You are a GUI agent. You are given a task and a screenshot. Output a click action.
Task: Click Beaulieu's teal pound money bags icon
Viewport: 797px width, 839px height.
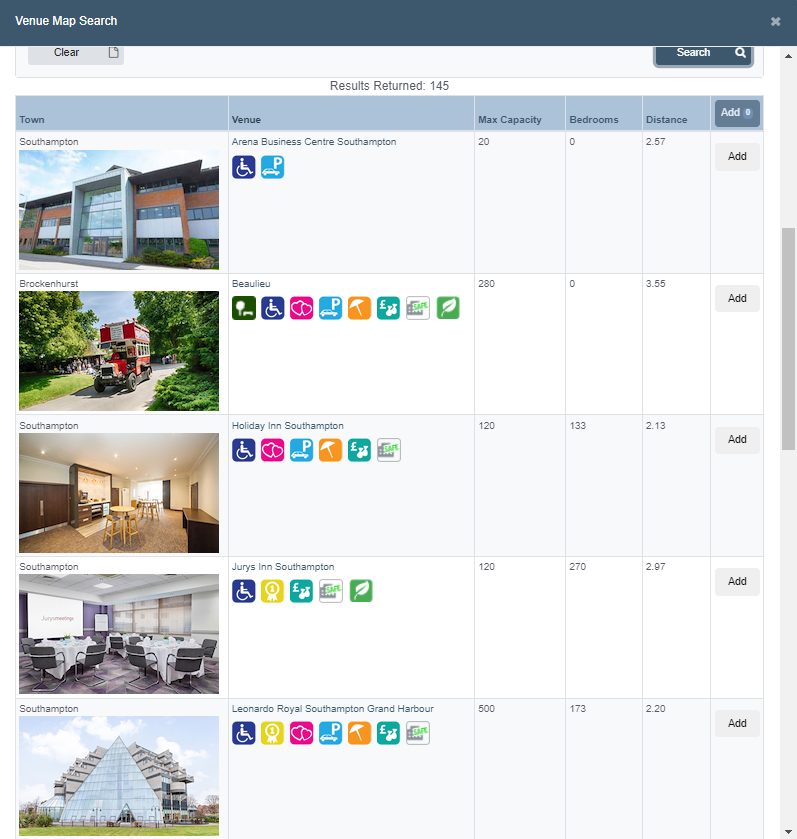[388, 308]
